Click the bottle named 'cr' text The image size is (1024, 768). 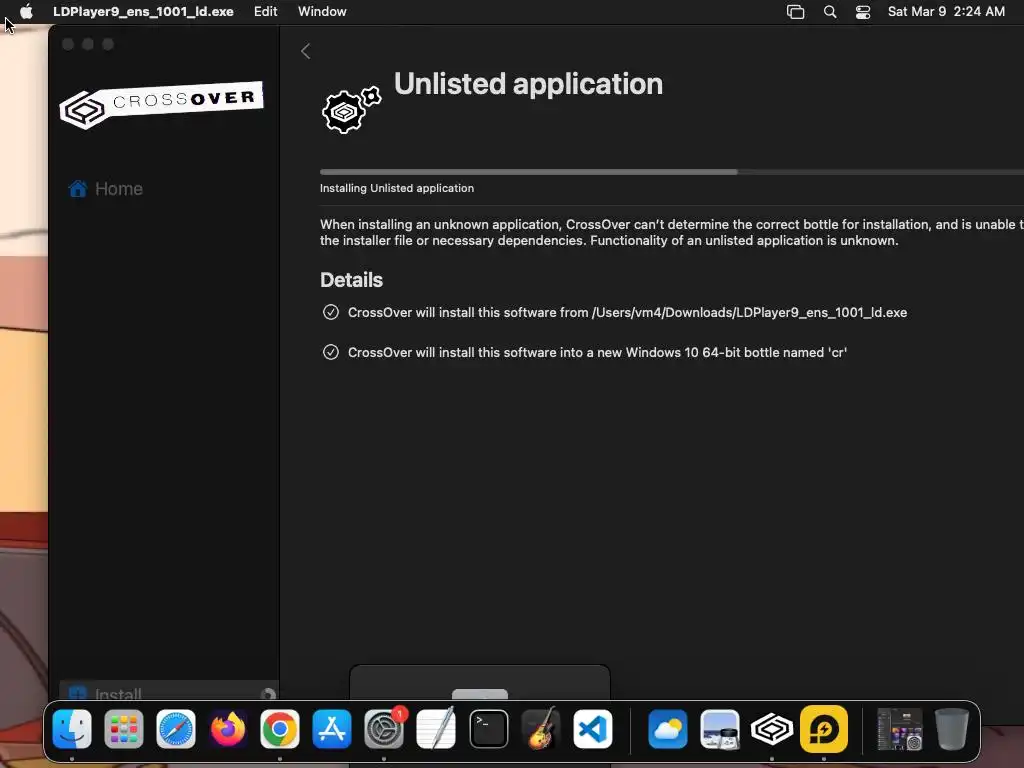click(597, 352)
